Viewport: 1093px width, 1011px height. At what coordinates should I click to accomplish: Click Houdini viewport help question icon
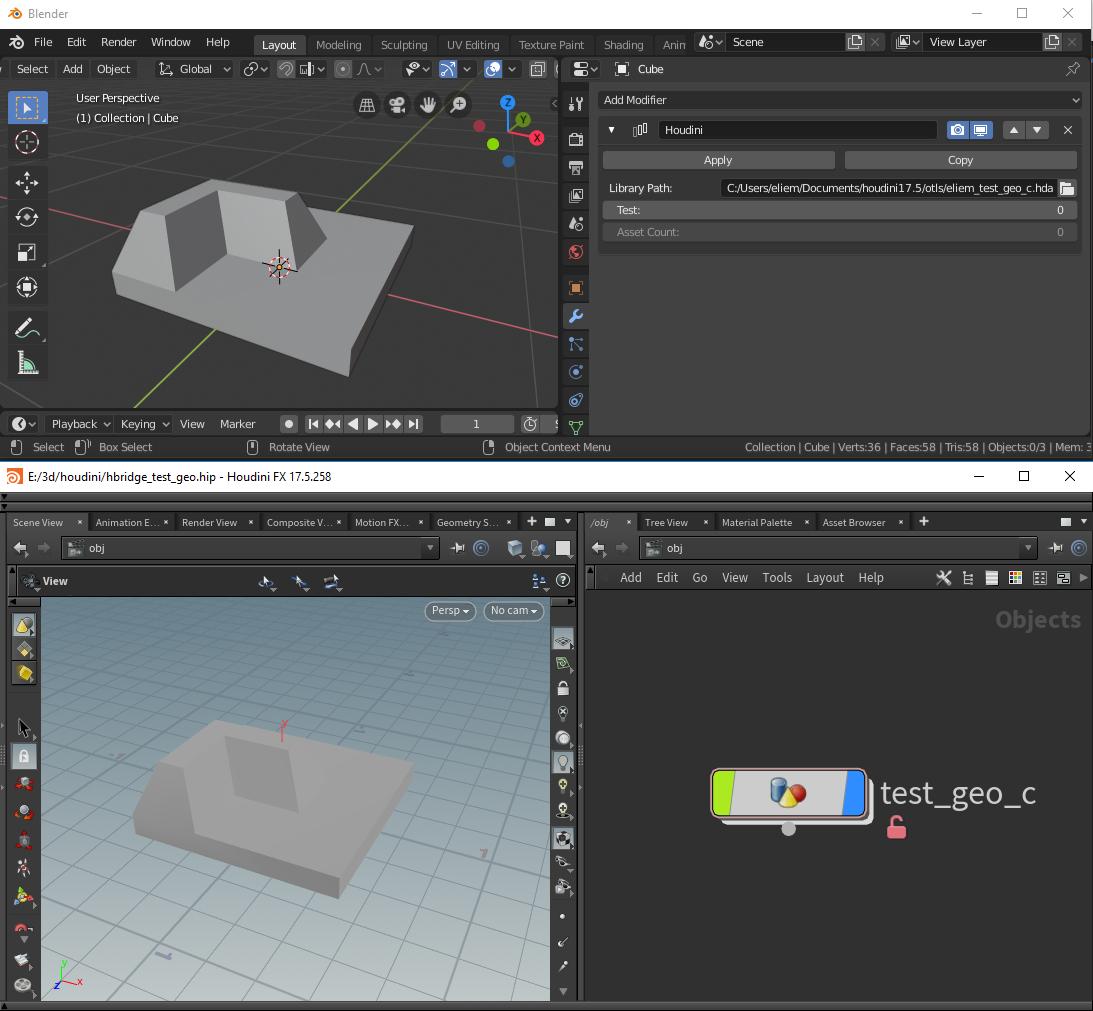click(563, 580)
